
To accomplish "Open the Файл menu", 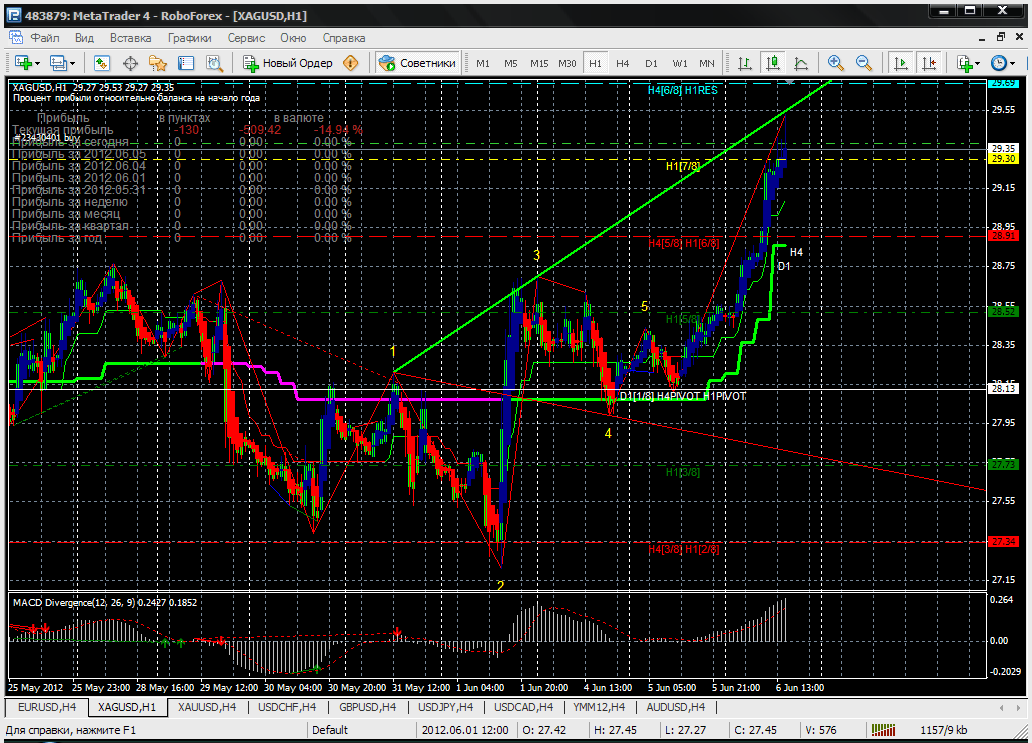I will tap(45, 38).
